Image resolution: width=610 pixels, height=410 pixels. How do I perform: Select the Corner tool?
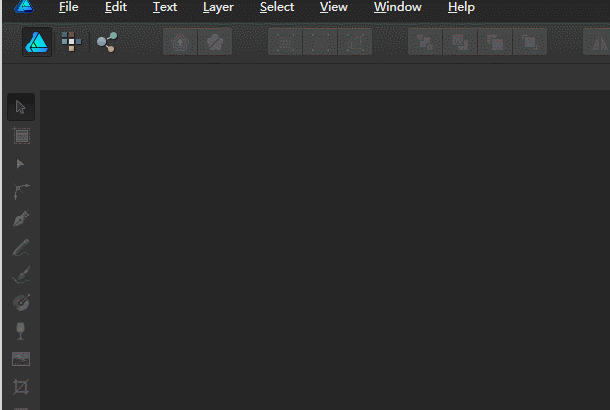coord(21,191)
